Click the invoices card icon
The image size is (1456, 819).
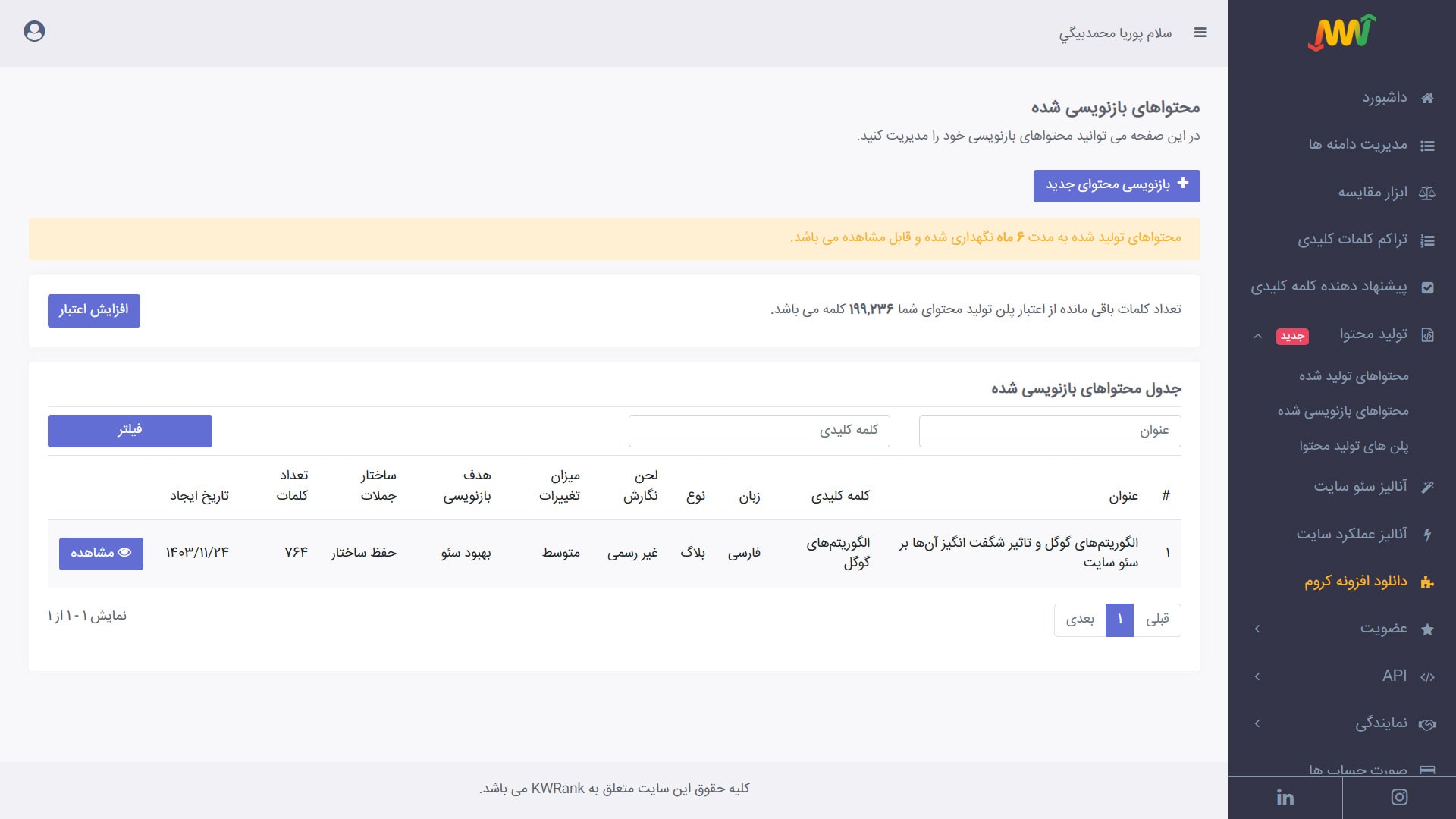1427,770
